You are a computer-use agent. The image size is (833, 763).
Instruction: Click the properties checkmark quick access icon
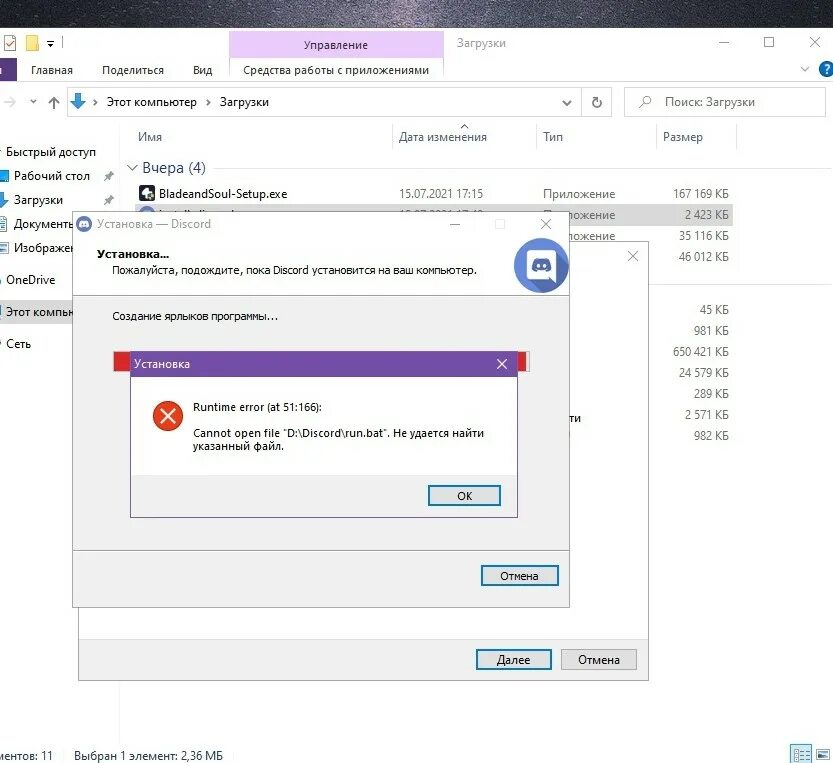tap(10, 43)
